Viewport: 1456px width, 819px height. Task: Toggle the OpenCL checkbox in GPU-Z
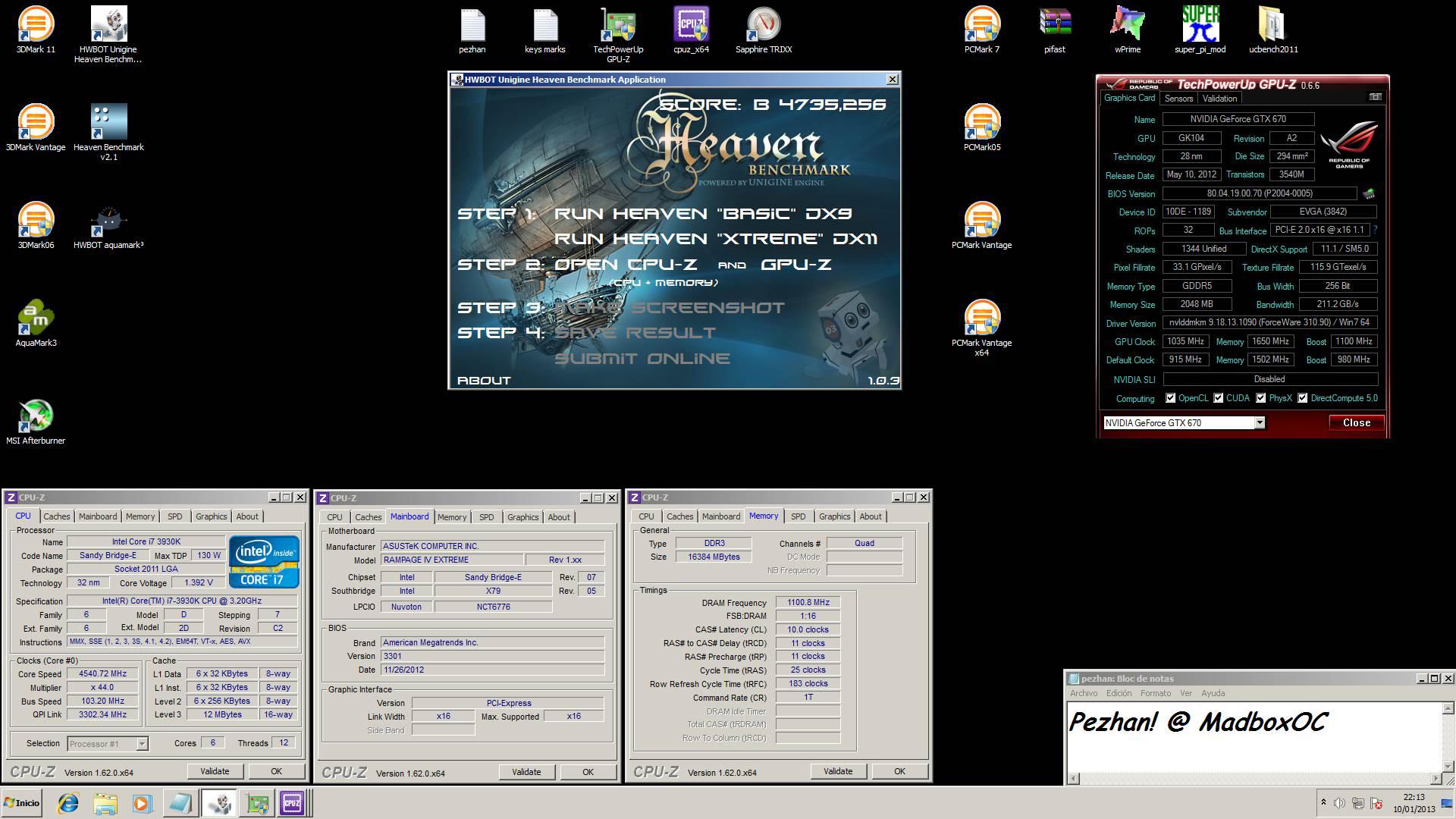1171,398
